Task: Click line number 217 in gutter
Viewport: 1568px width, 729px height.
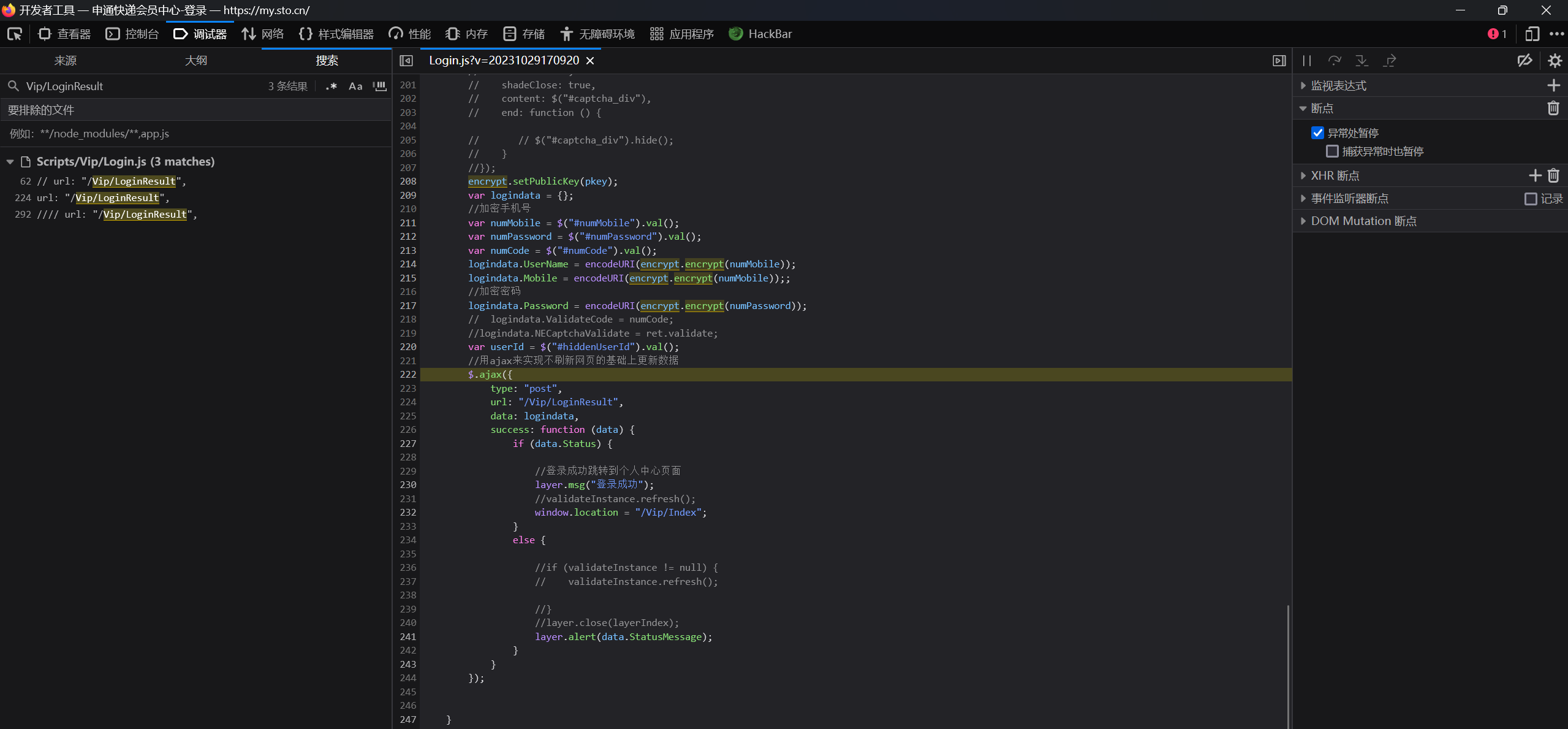Action: (408, 306)
